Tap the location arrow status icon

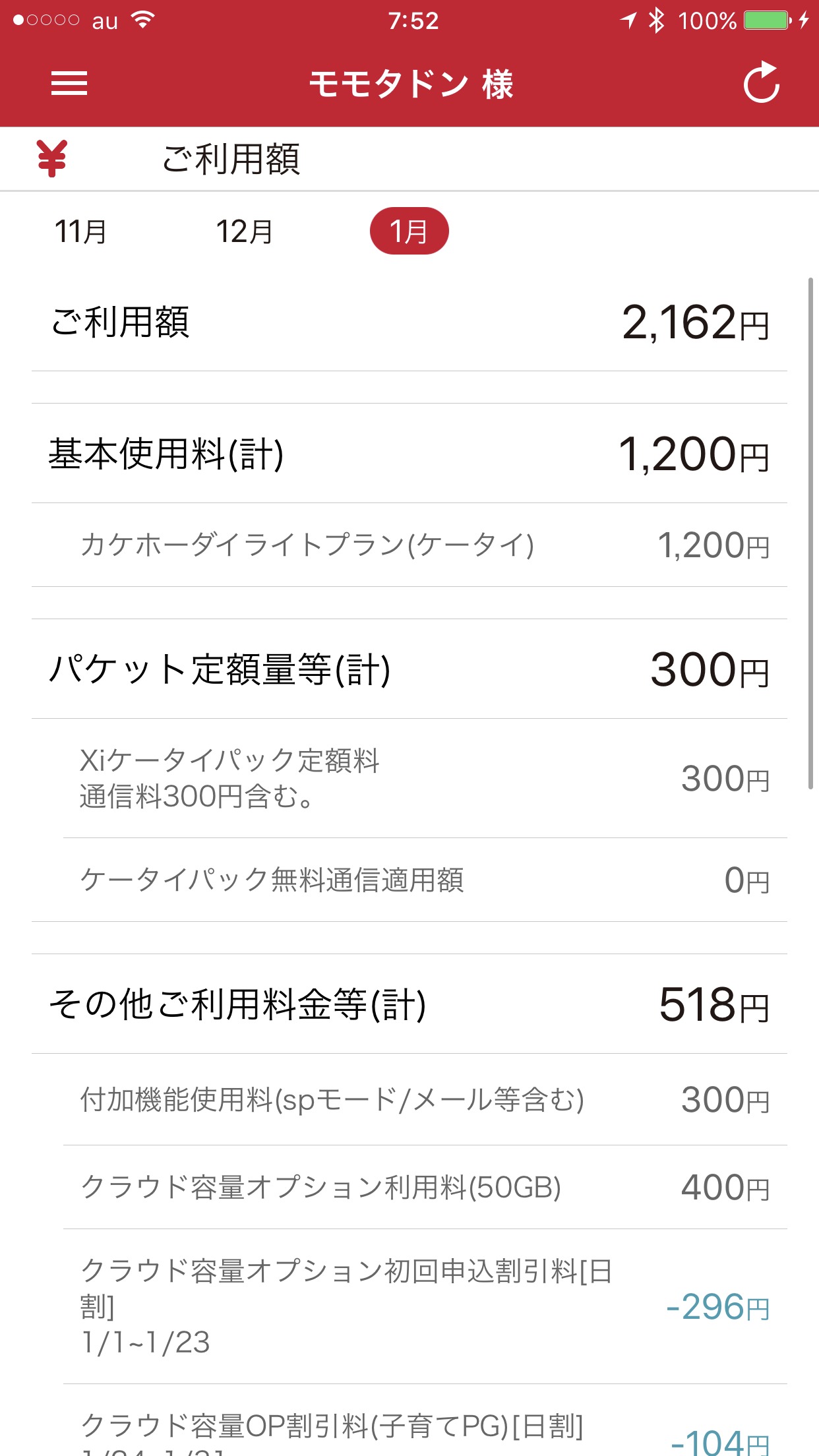point(628,20)
